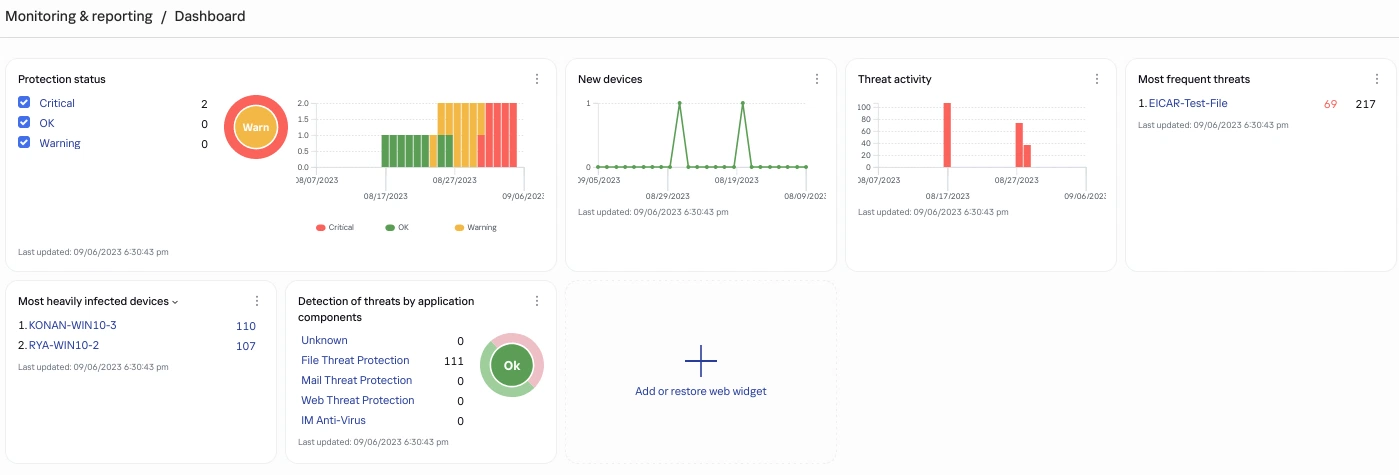The width and height of the screenshot is (1399, 475).
Task: Click the plus icon to add widget
Action: coord(700,360)
